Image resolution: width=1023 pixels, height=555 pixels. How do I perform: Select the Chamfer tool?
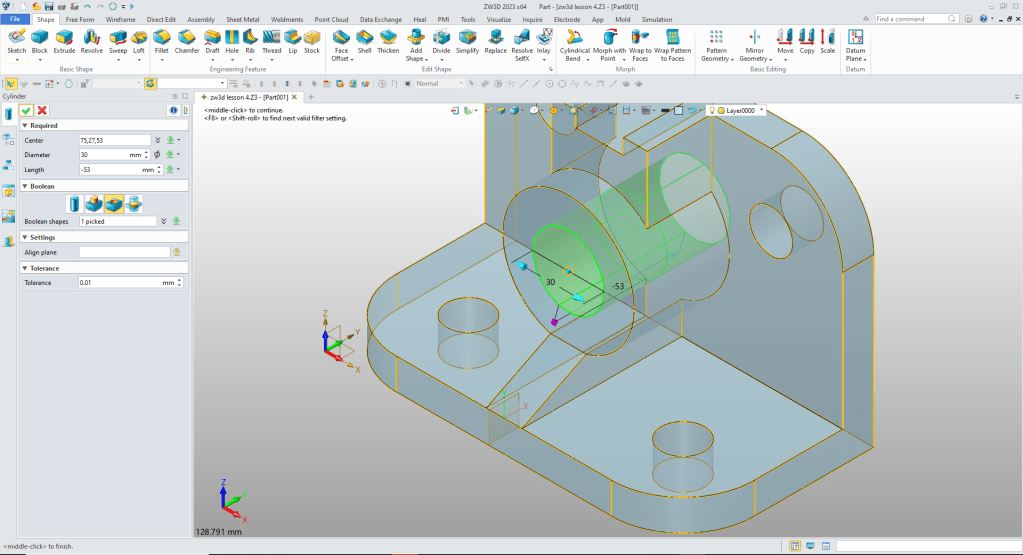(187, 39)
